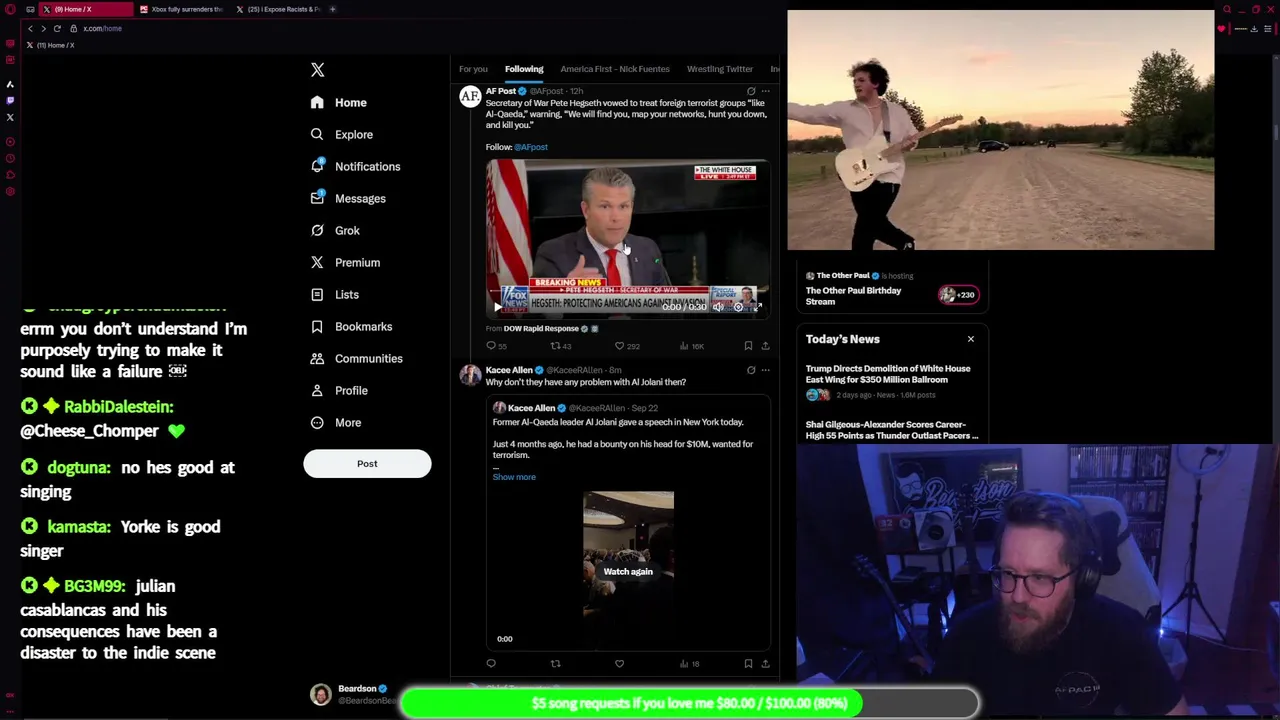Click the green song requests progress bar
Viewport: 1280px width, 720px height.
pyautogui.click(x=689, y=703)
